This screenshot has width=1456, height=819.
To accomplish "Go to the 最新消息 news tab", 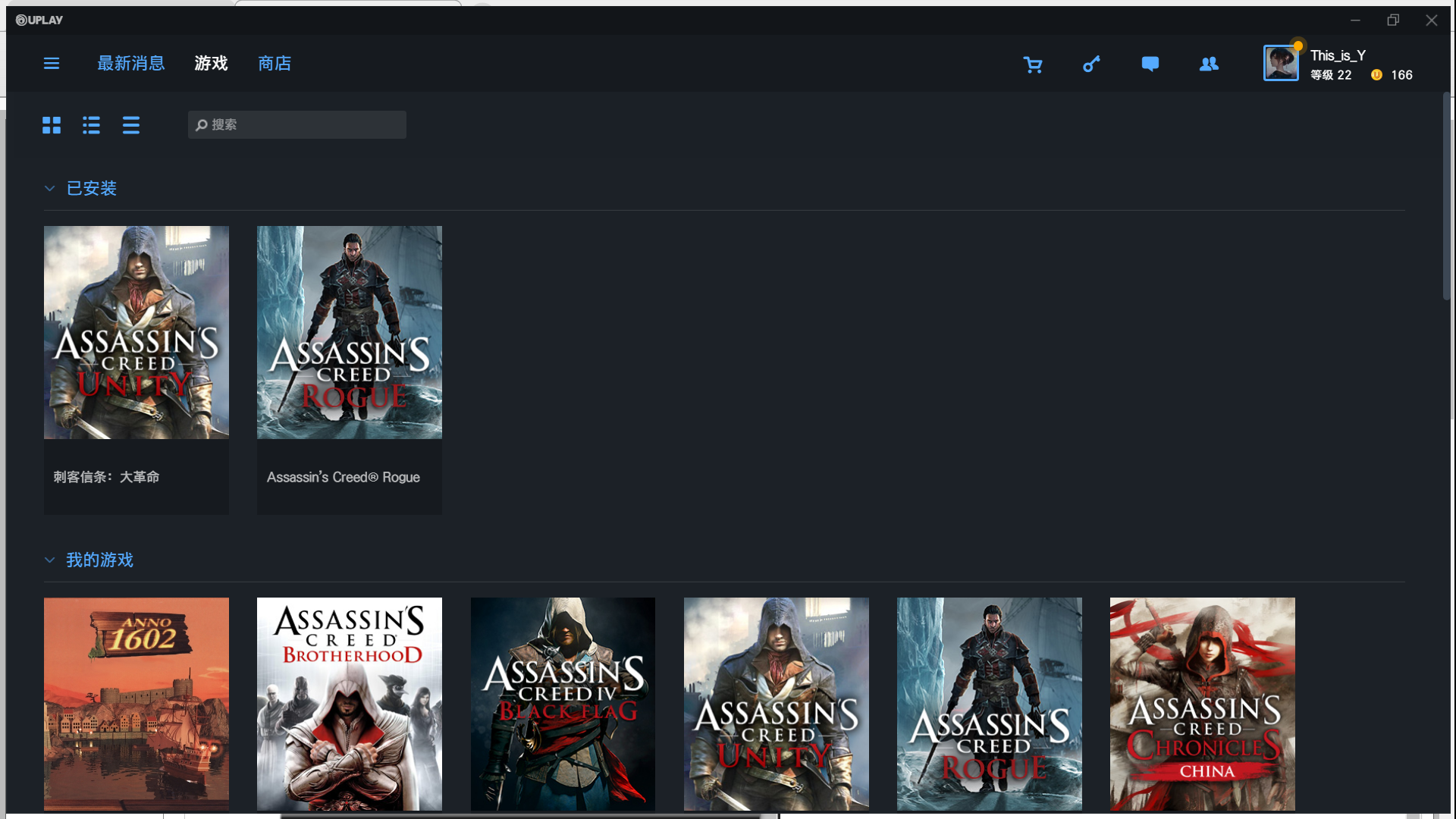I will coord(131,64).
